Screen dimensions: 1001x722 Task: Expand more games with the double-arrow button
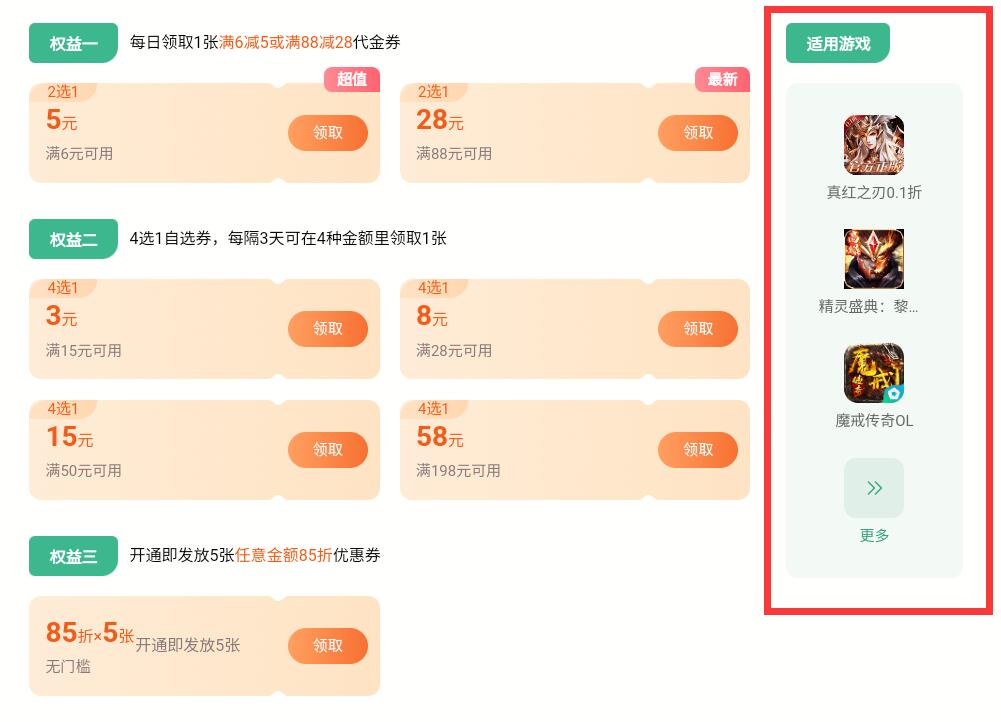point(873,488)
